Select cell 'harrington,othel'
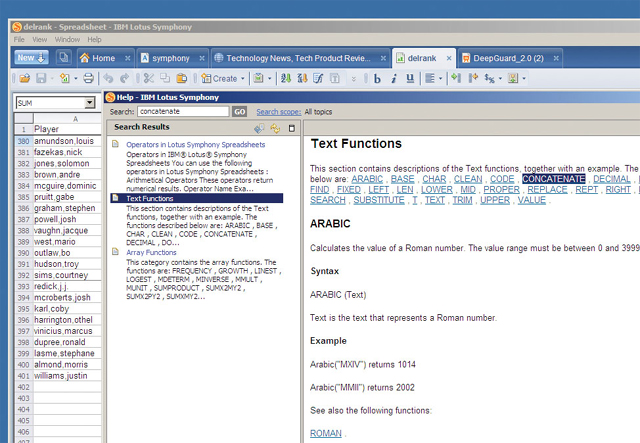 (x=67, y=320)
